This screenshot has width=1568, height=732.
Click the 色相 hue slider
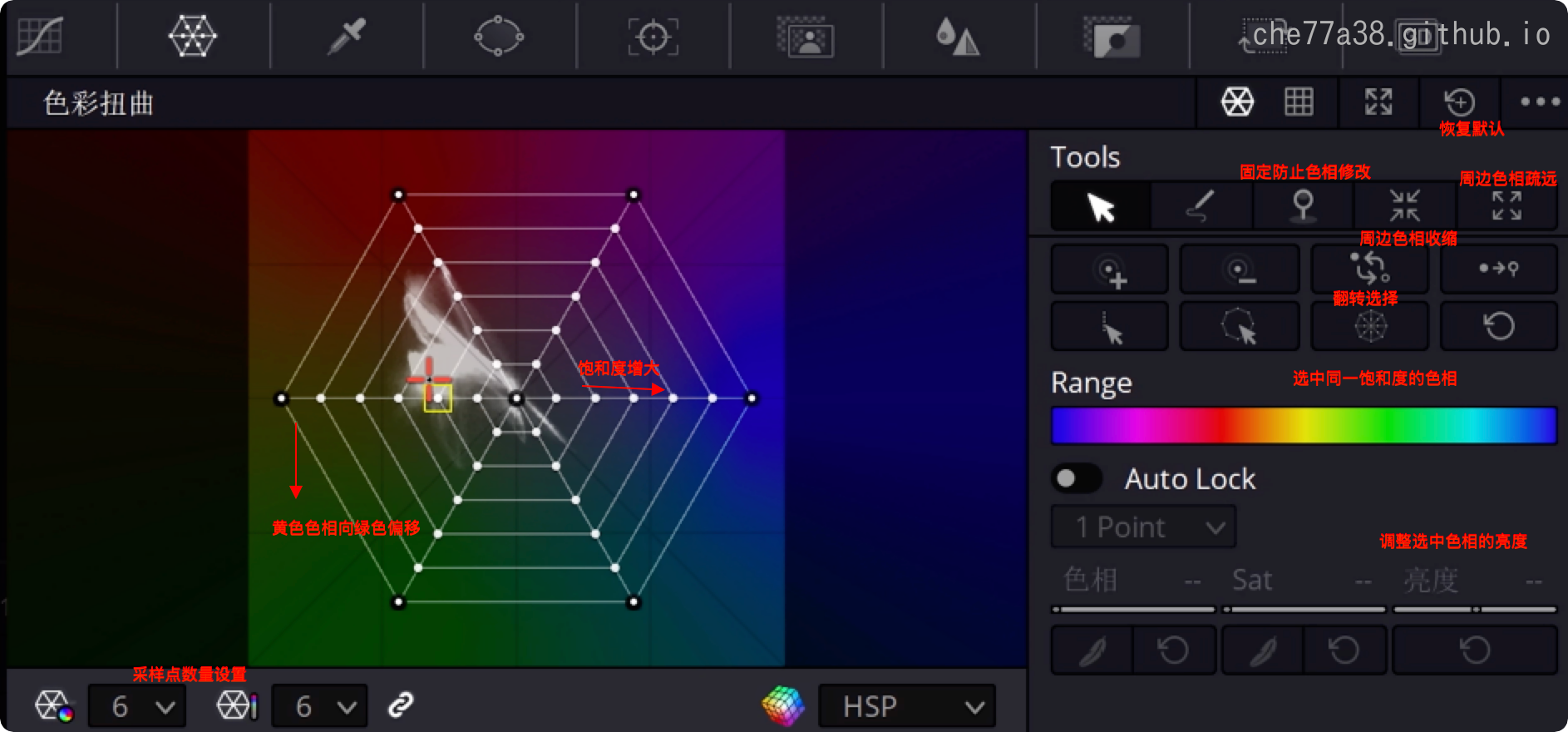pyautogui.click(x=1133, y=610)
